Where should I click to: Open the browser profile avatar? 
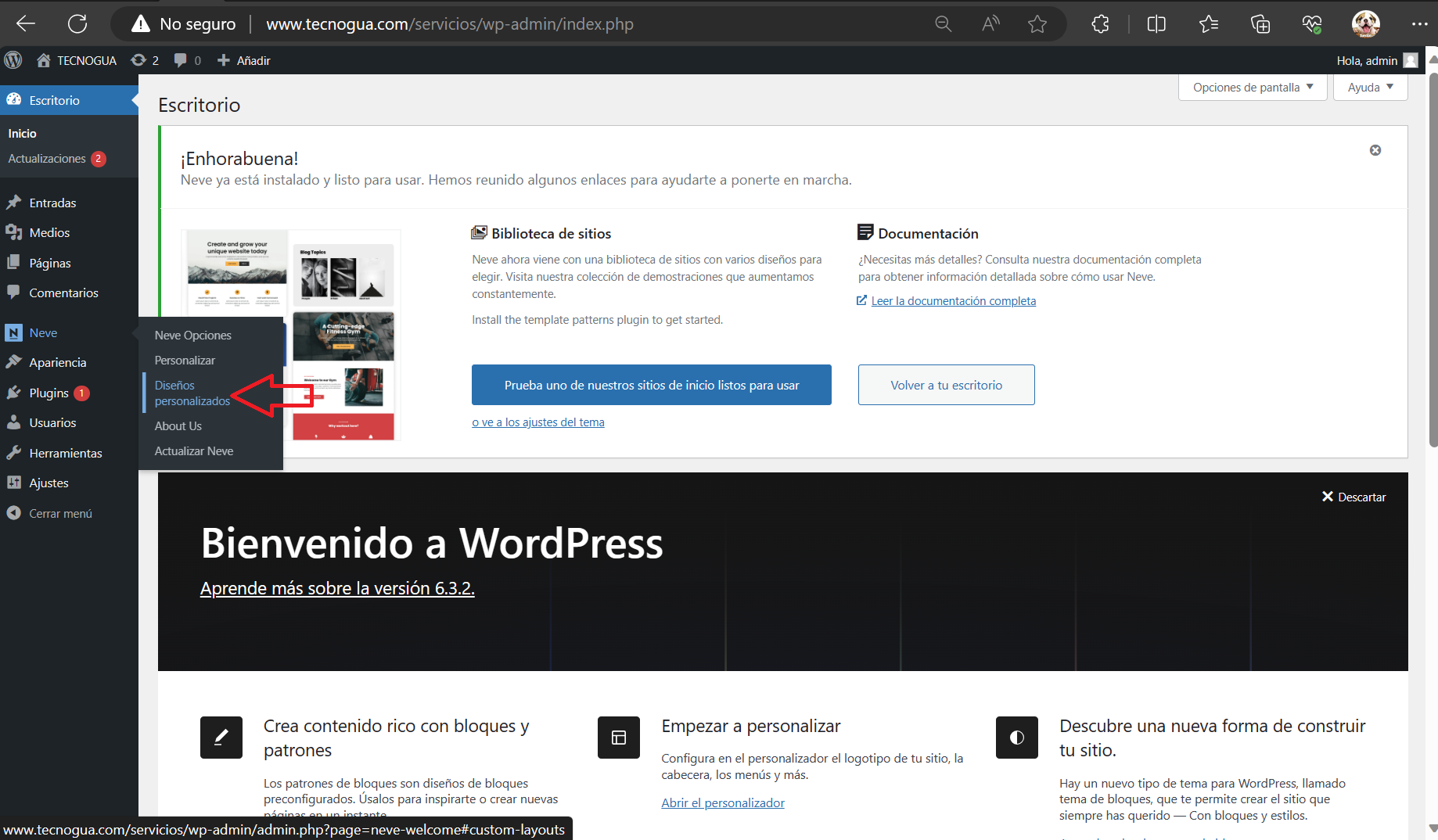pos(1366,23)
